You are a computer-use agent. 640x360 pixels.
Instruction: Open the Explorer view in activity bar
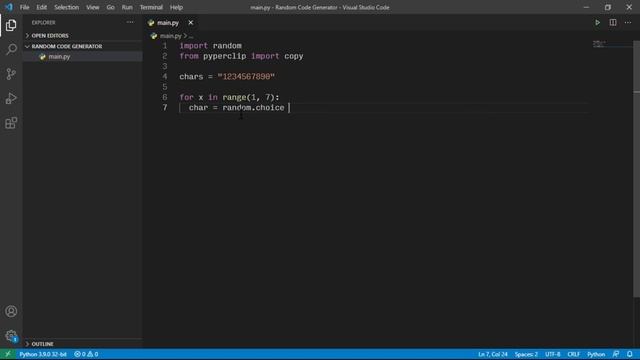point(11,25)
